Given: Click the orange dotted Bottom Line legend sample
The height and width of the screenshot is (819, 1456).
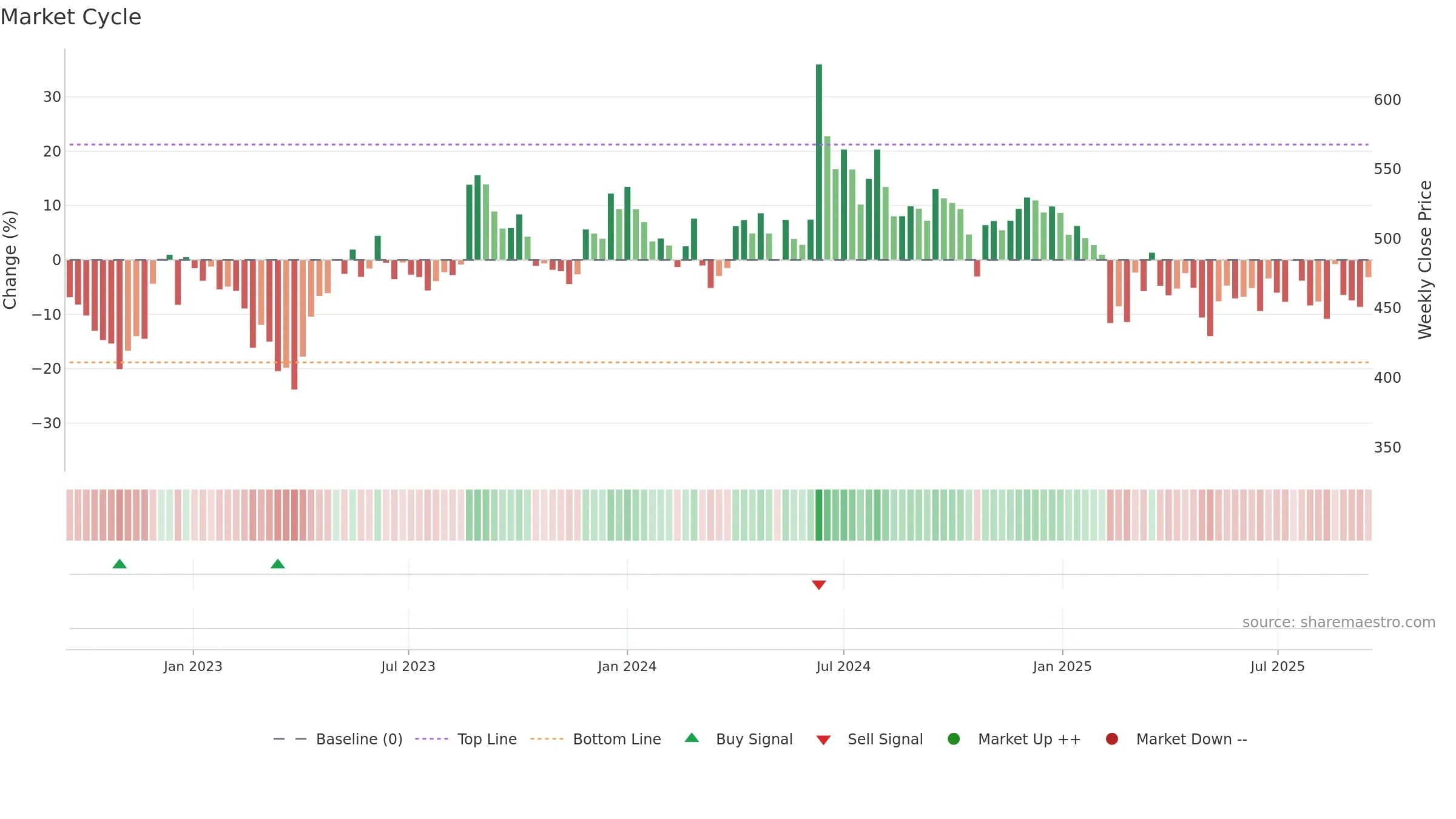Looking at the screenshot, I should (547, 739).
